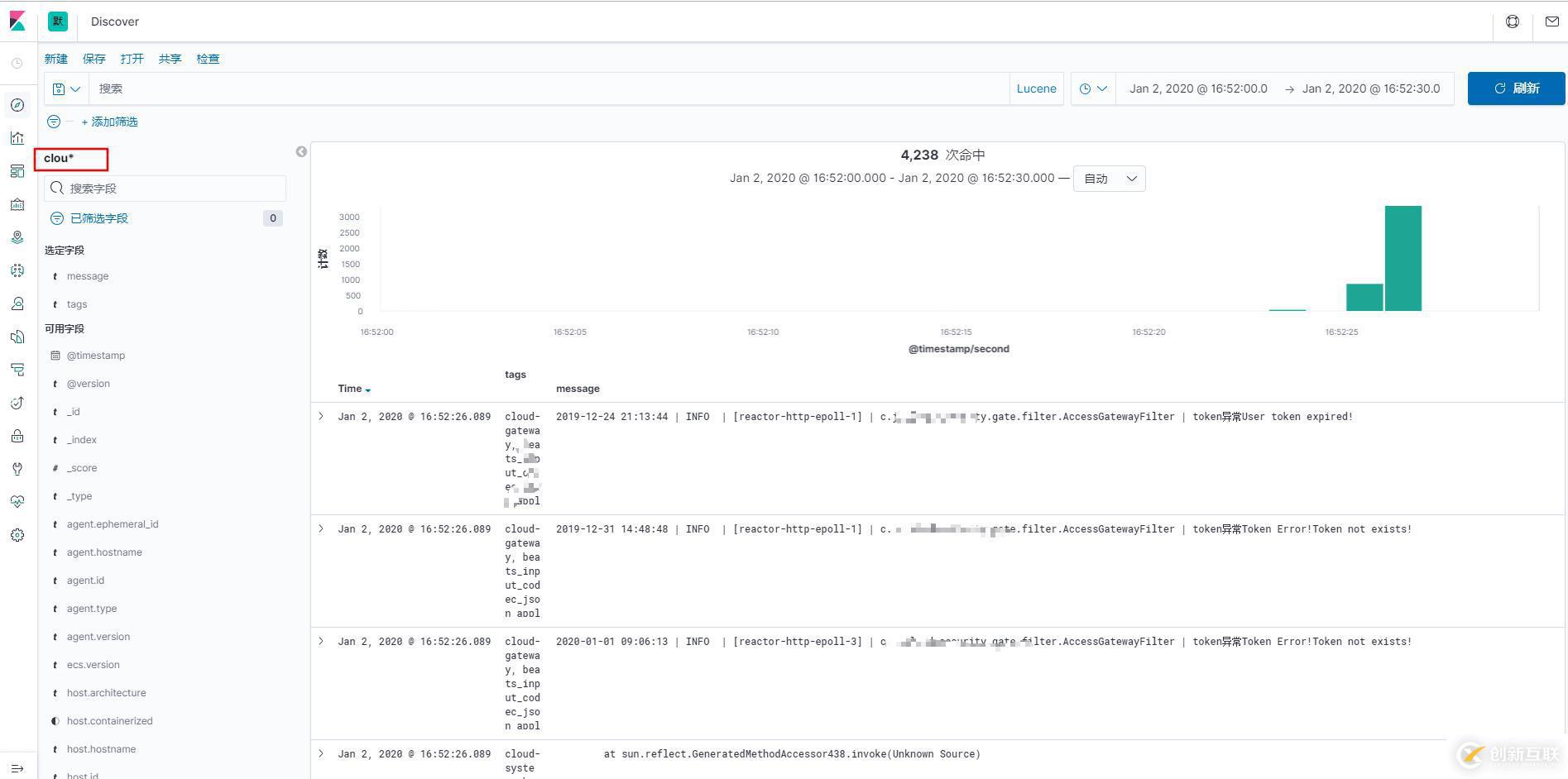
Task: Open the 共享 menu item
Action: click(x=170, y=59)
